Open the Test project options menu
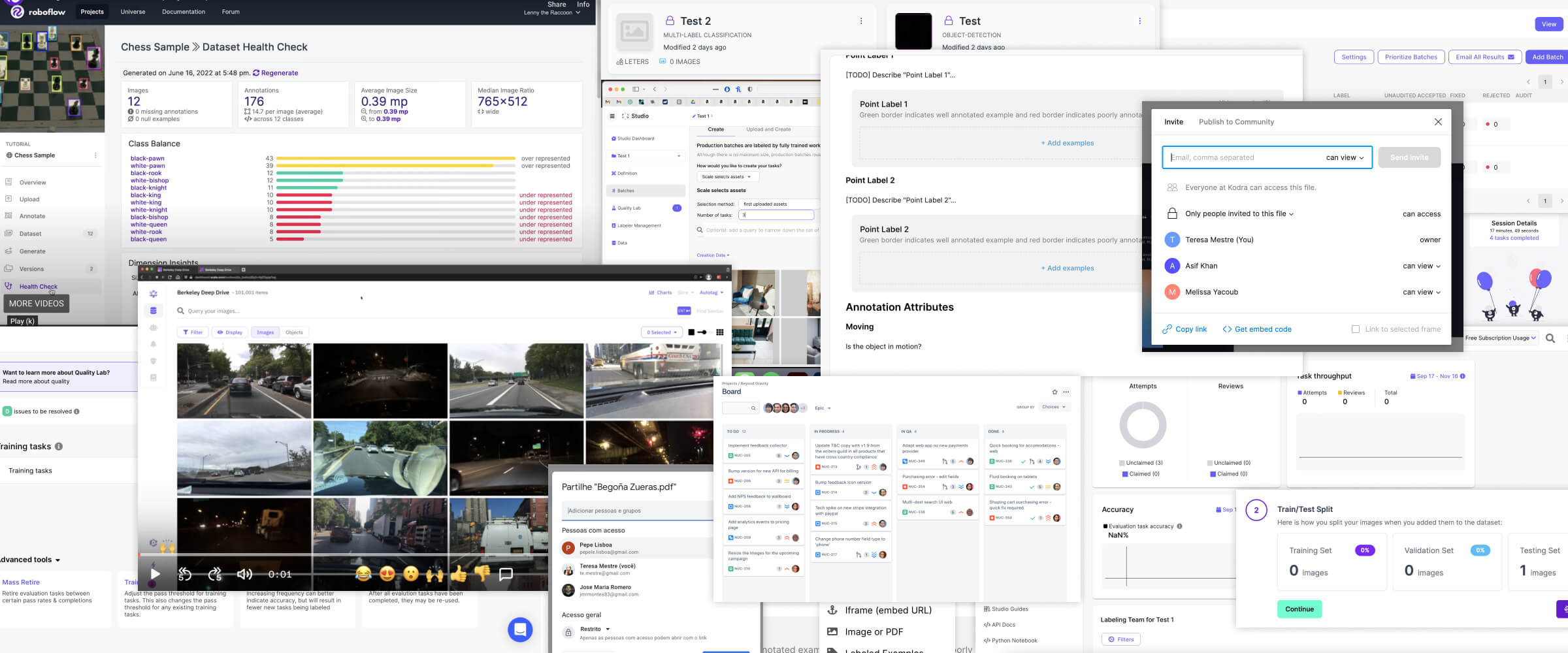Viewport: 1568px width, 653px height. (1140, 21)
